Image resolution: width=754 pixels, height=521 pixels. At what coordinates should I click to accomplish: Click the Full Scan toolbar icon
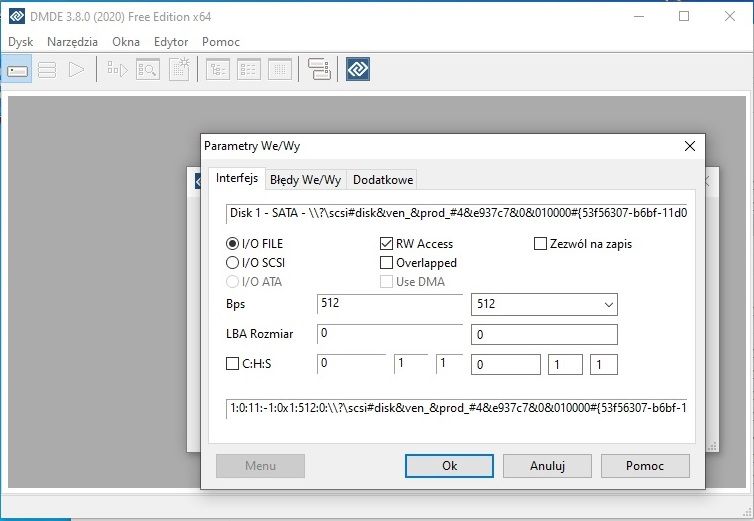[x=117, y=70]
